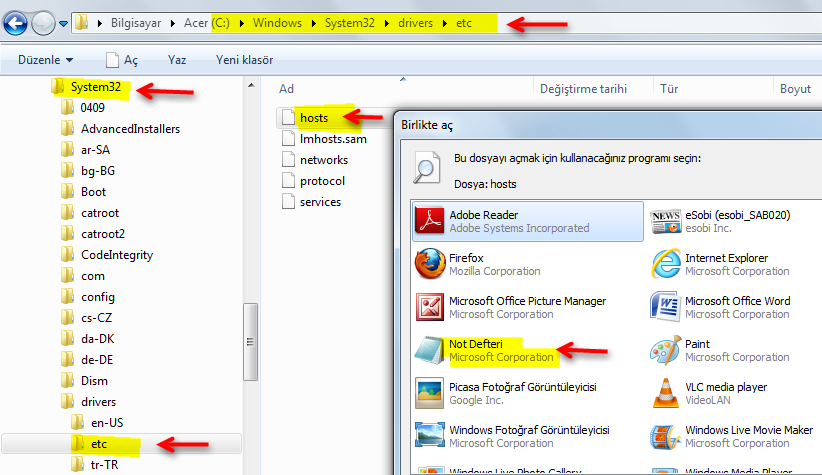Choose Picasa Fotoğraf Görüntüleyicisi program
The image size is (822, 475).
pyautogui.click(x=506, y=393)
